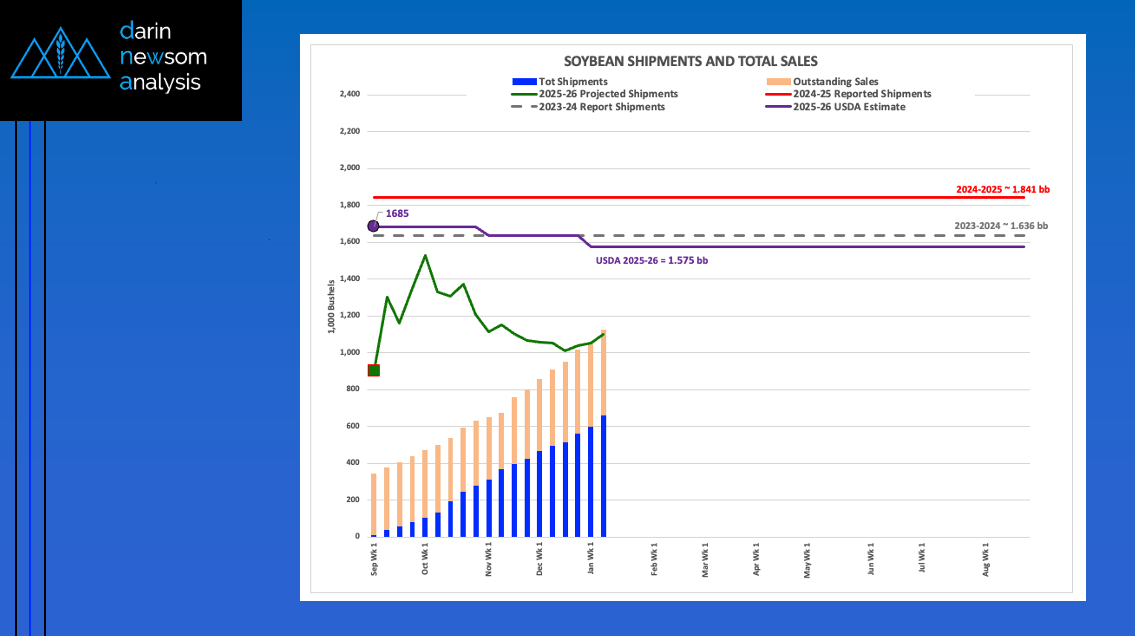Click the darin newsom analysis brand text
The image size is (1135, 636).
click(160, 57)
